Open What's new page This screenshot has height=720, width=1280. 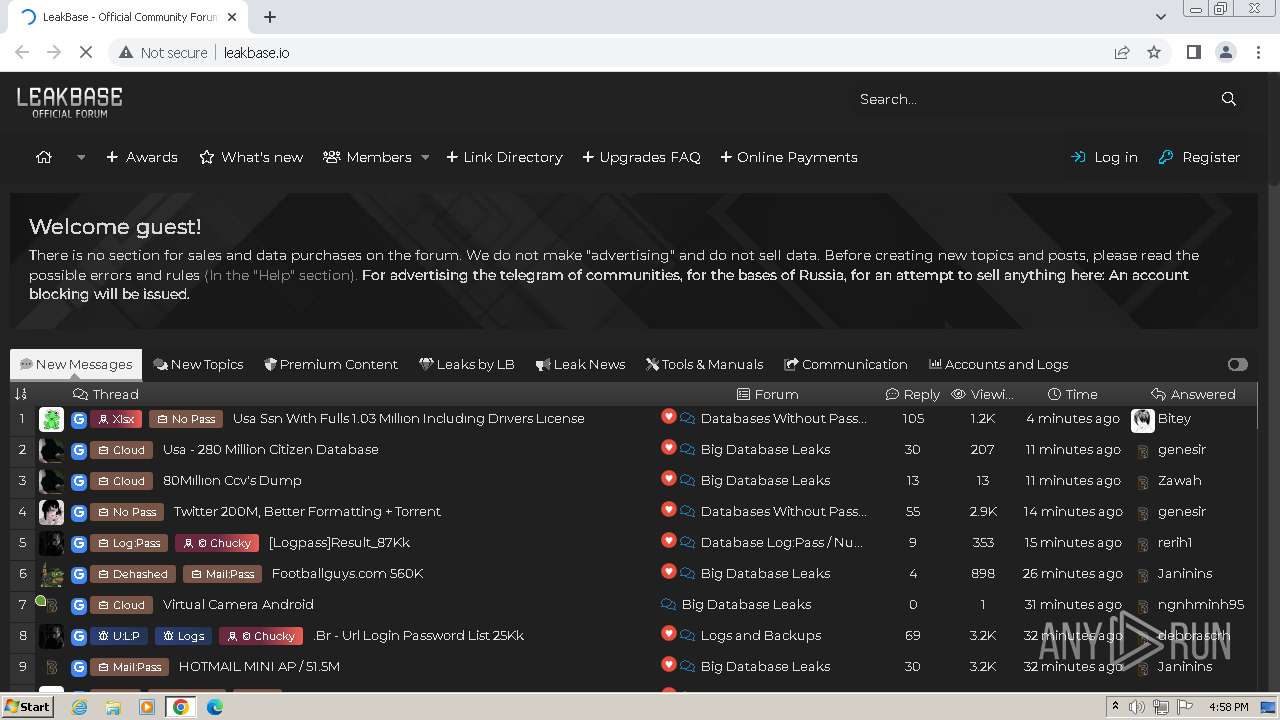251,157
